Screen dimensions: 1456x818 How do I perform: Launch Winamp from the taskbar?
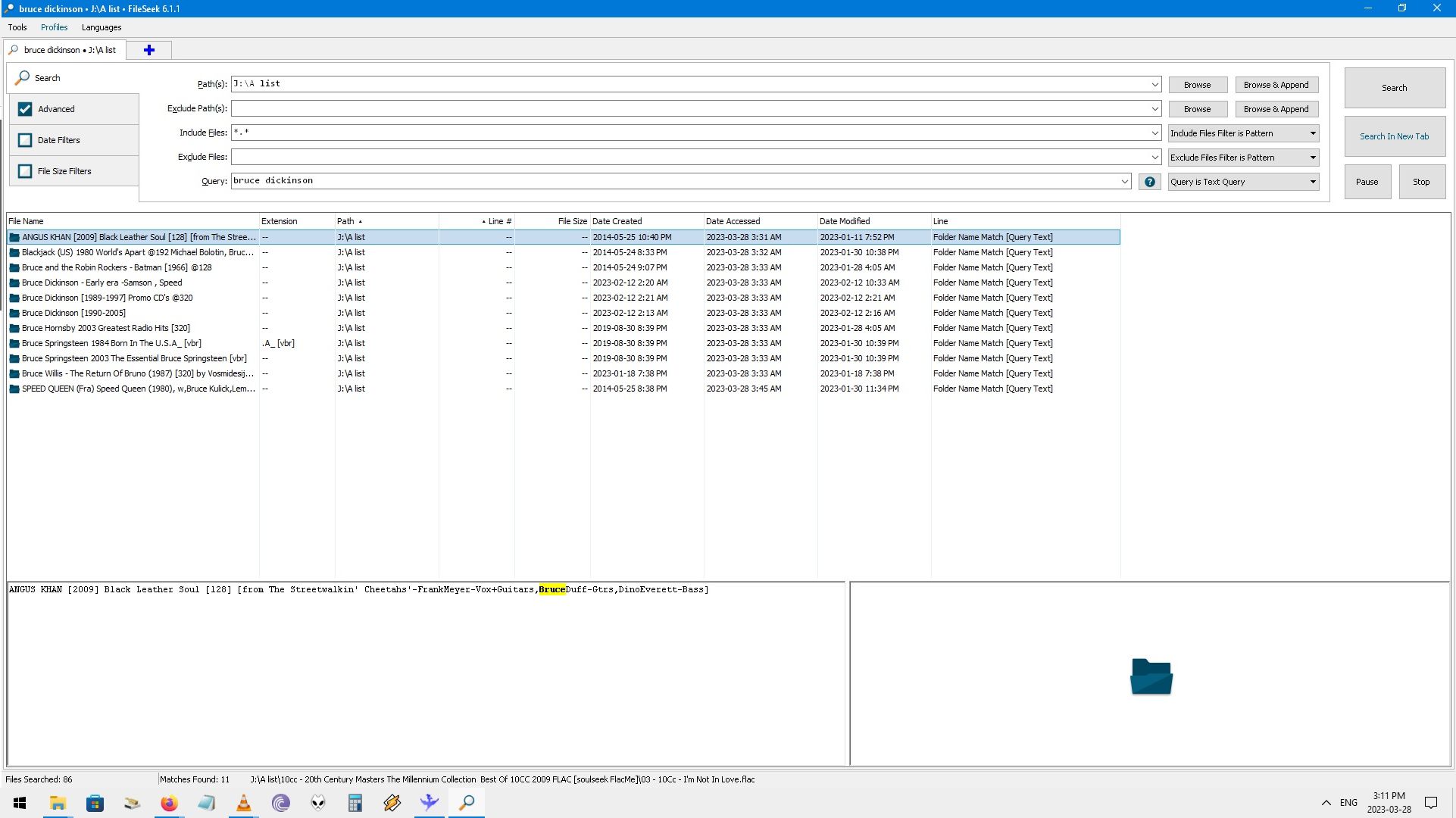click(x=392, y=803)
